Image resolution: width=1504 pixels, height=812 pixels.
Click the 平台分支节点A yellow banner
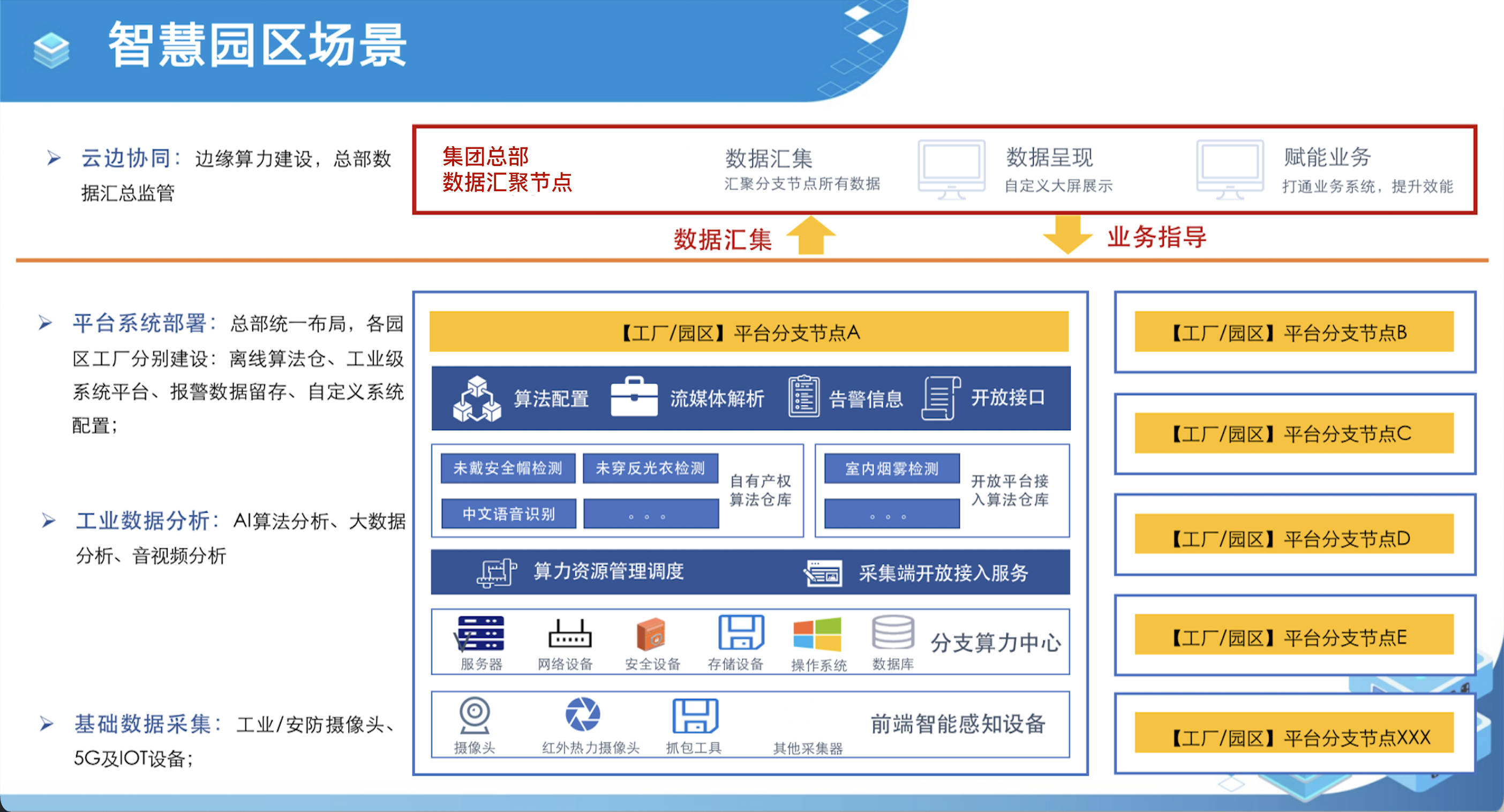(x=749, y=332)
